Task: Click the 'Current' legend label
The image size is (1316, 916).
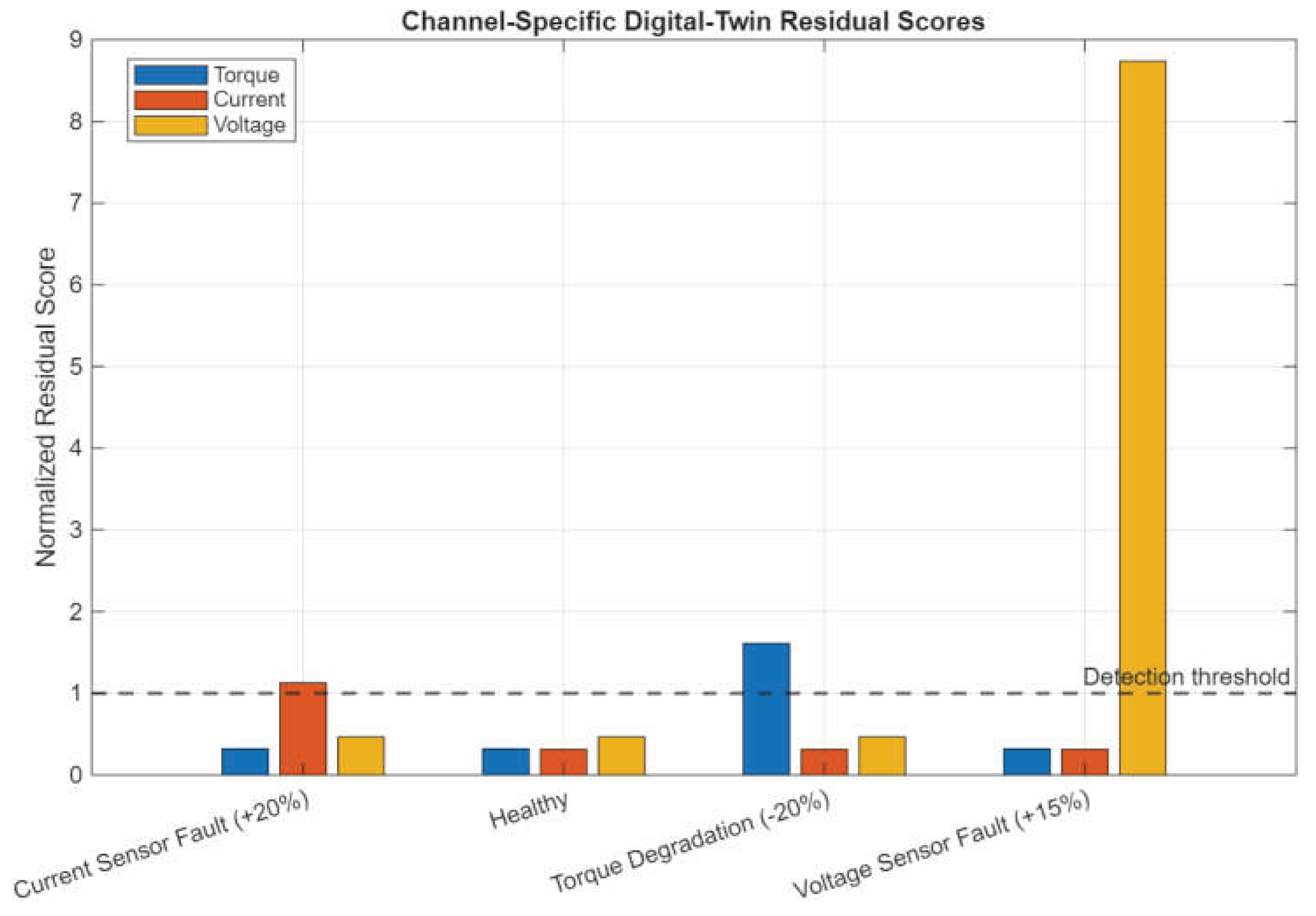Action: click(249, 100)
